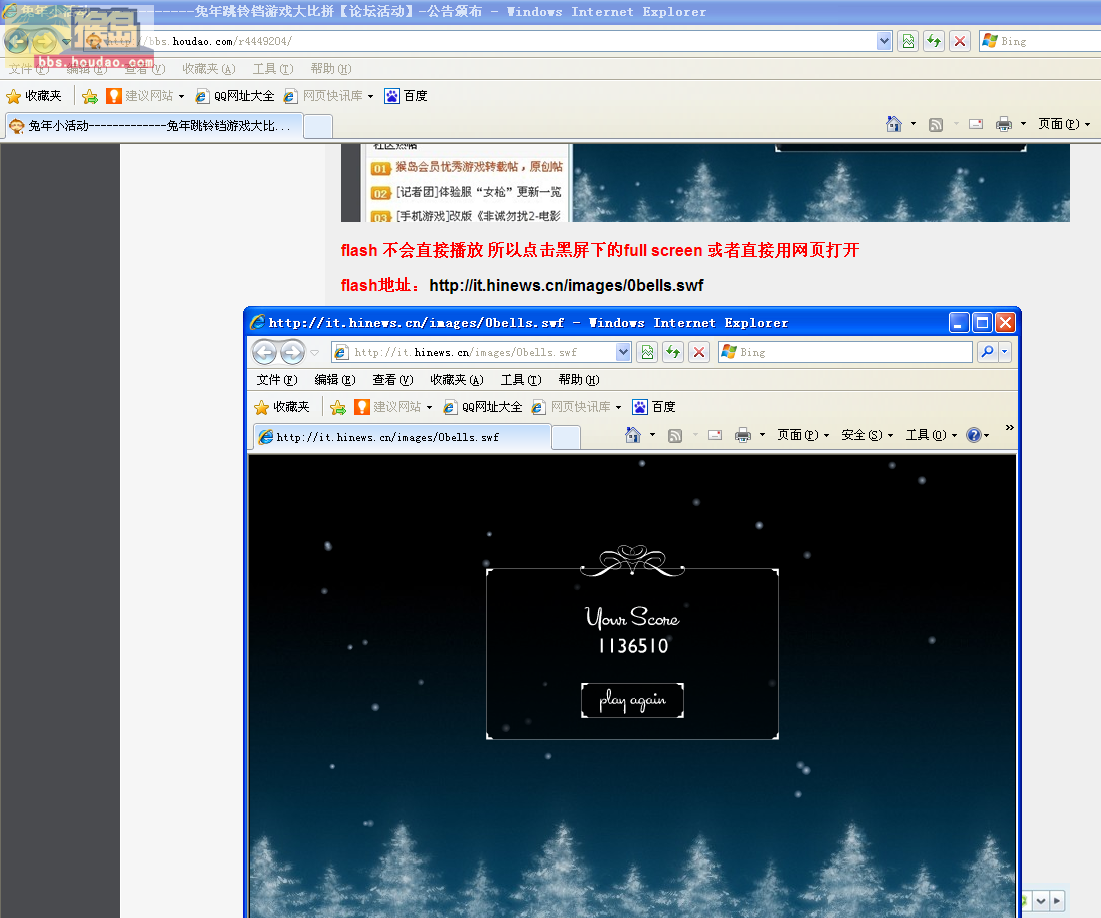The width and height of the screenshot is (1101, 918).
Task: Go forward in the 0bells.swf window
Action: 293,352
